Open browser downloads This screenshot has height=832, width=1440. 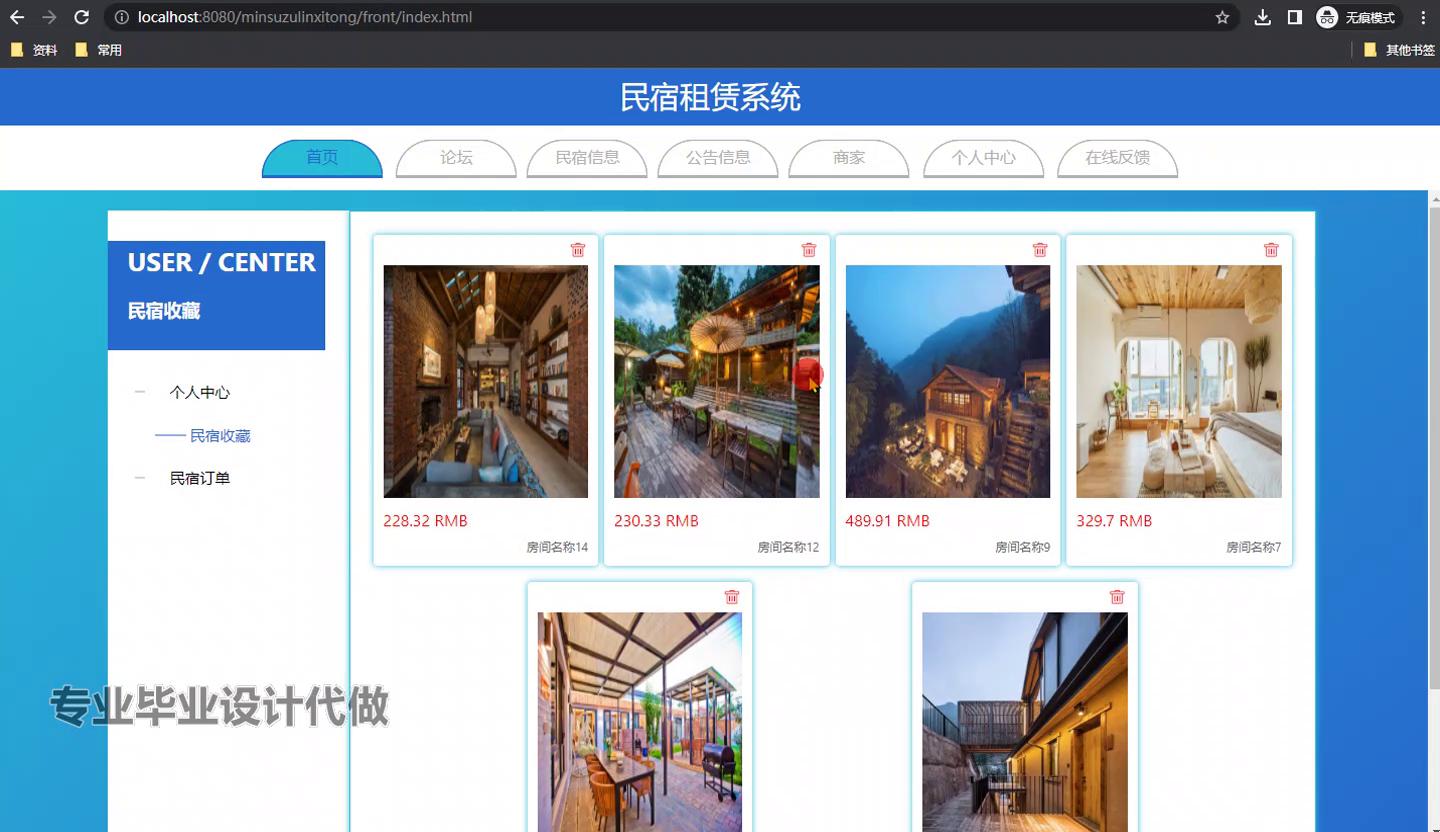(x=1263, y=17)
